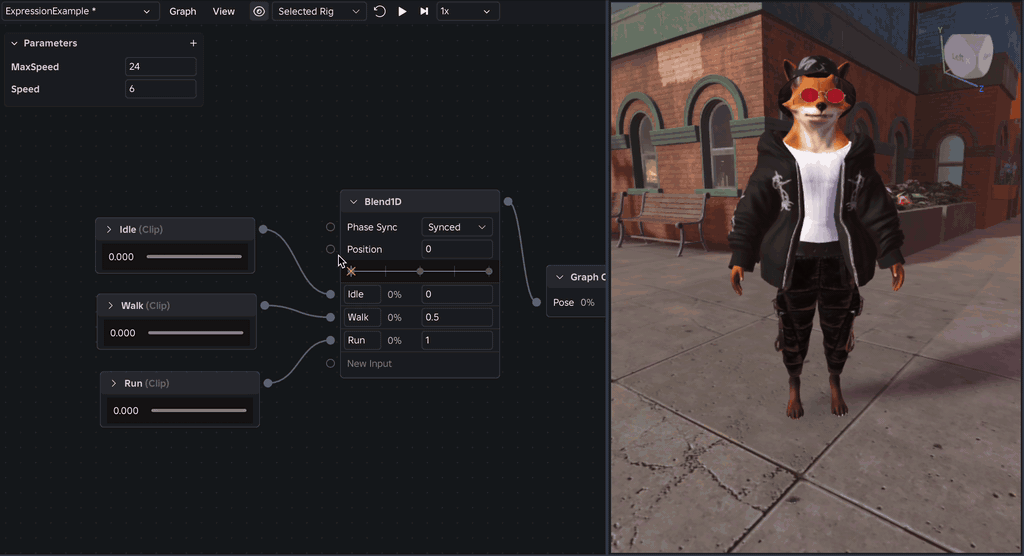Image resolution: width=1024 pixels, height=556 pixels.
Task: Click the Run input name field
Action: click(x=362, y=340)
